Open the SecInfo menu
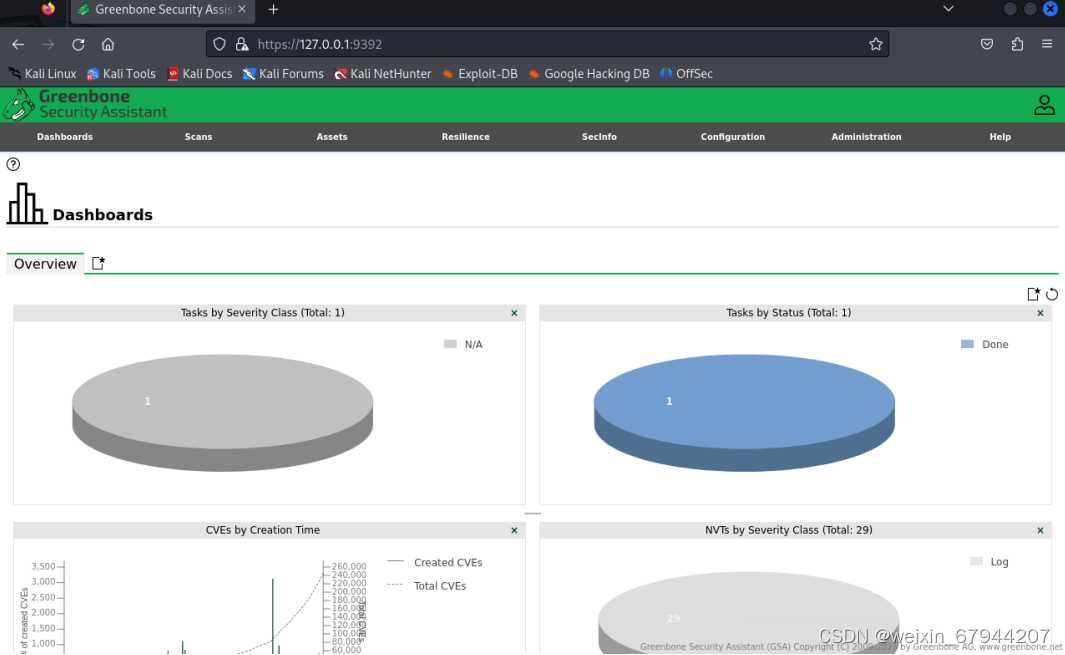The height and width of the screenshot is (655, 1065). (599, 137)
